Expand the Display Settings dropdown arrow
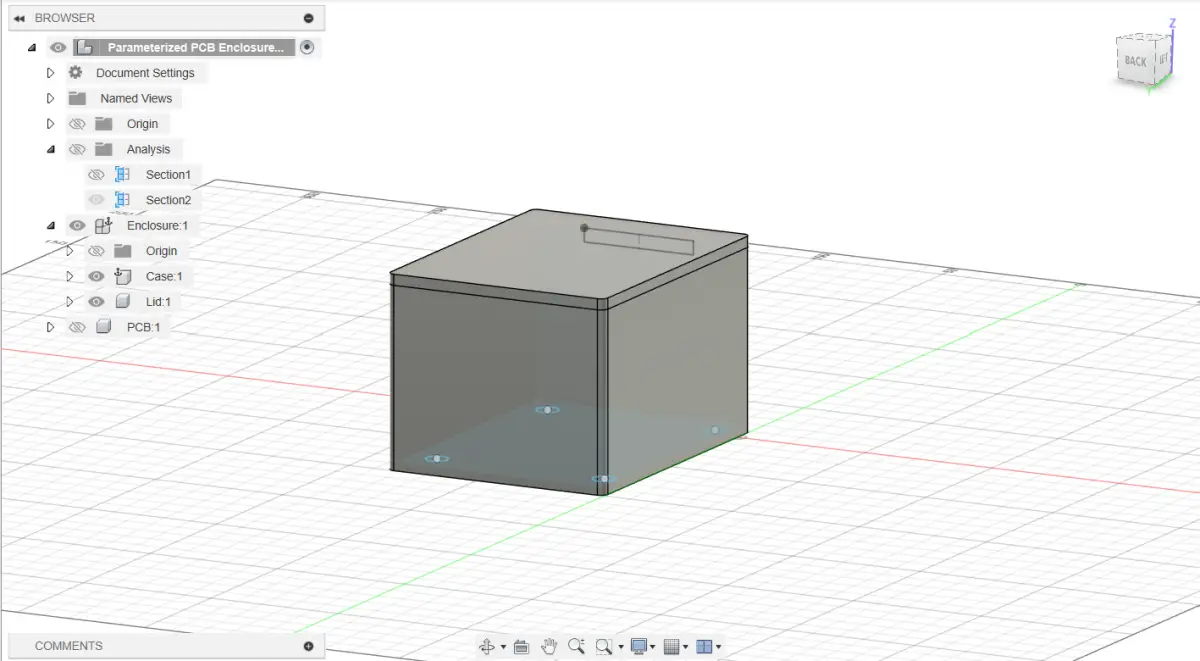The image size is (1200, 661). click(x=653, y=648)
